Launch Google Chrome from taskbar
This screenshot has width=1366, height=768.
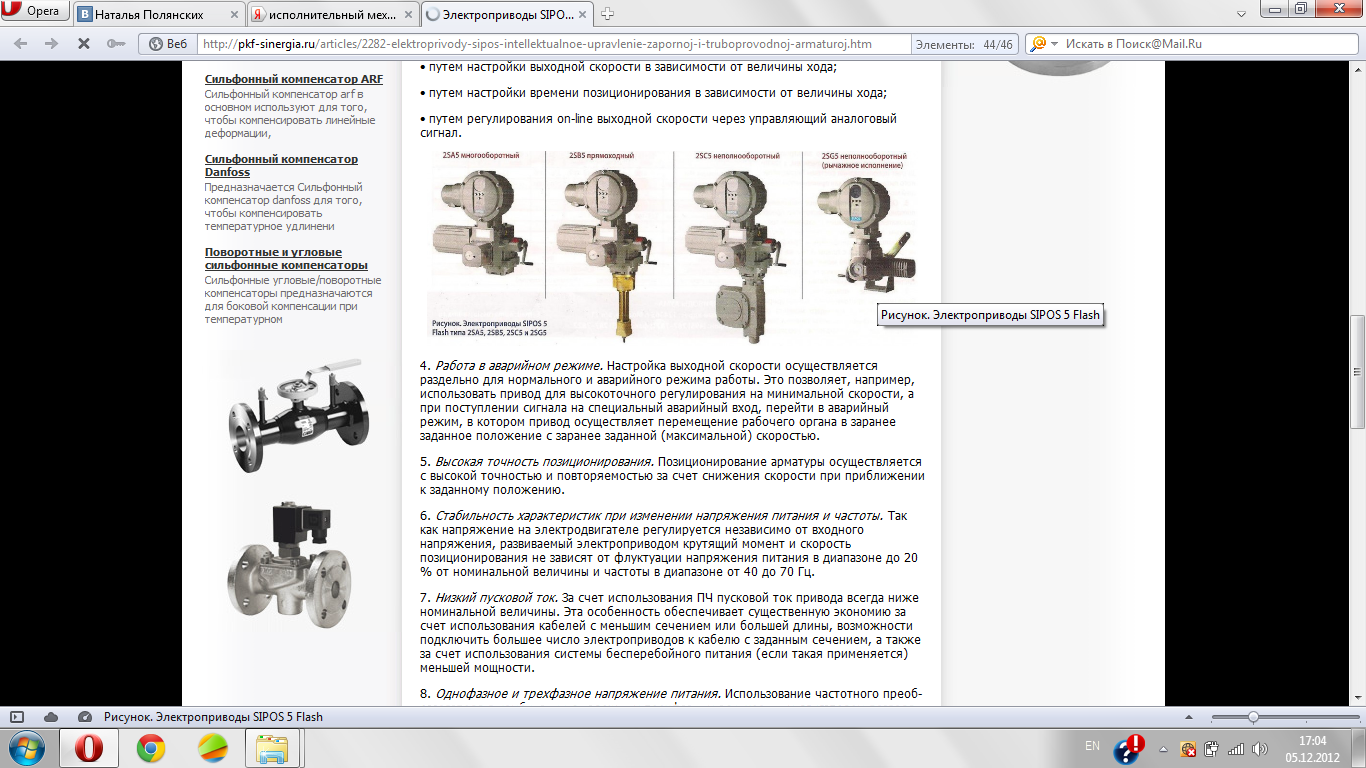[x=151, y=748]
